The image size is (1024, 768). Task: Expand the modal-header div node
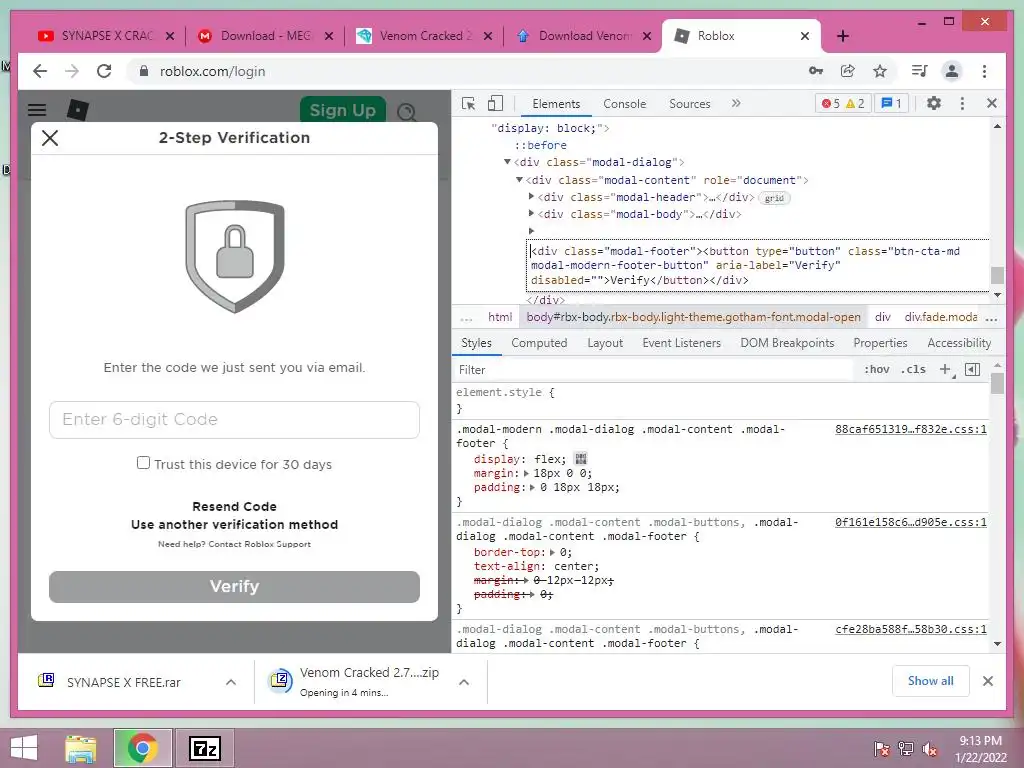click(x=531, y=196)
